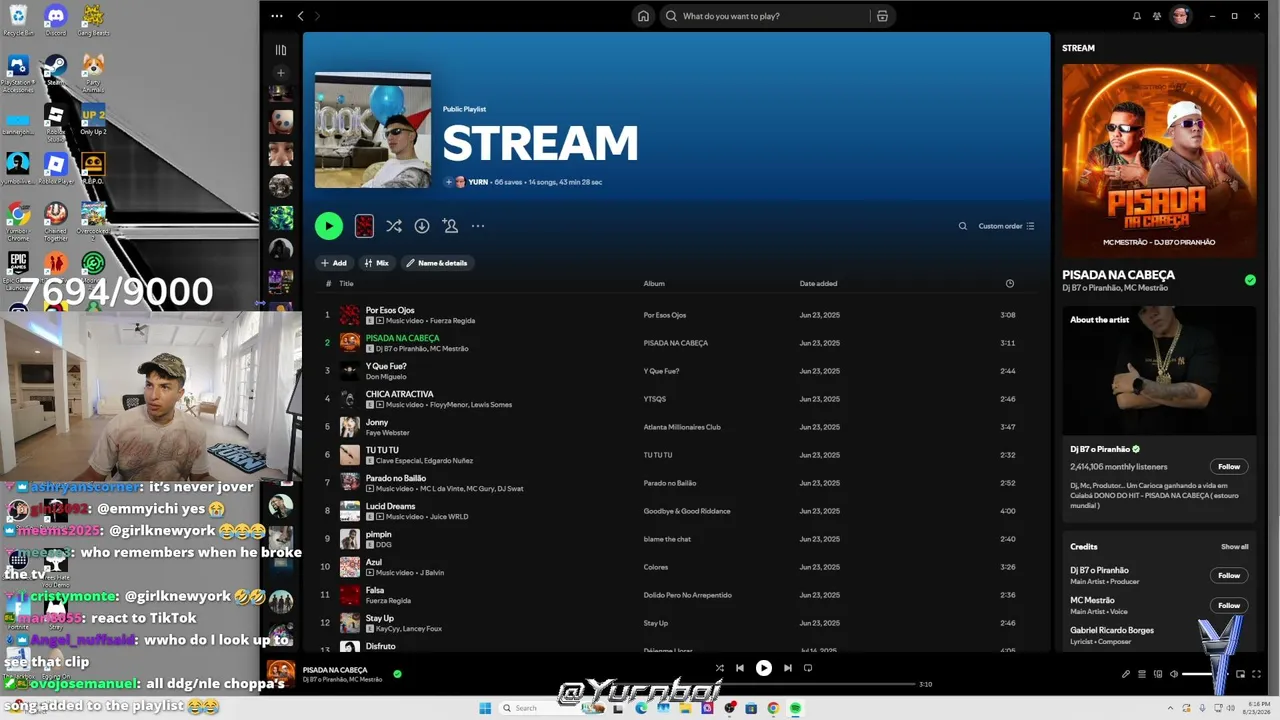
Task: Open Google Chrome from the taskbar
Action: coord(773,708)
